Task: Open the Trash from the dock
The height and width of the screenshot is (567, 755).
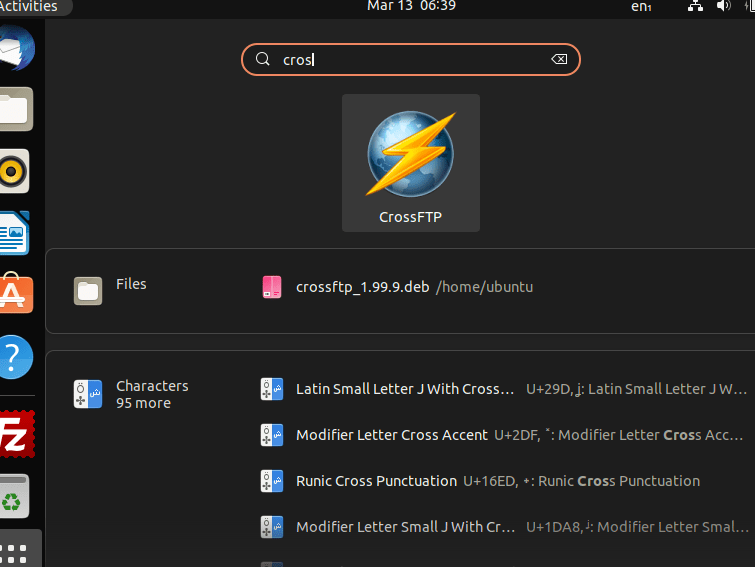Action: 14,496
